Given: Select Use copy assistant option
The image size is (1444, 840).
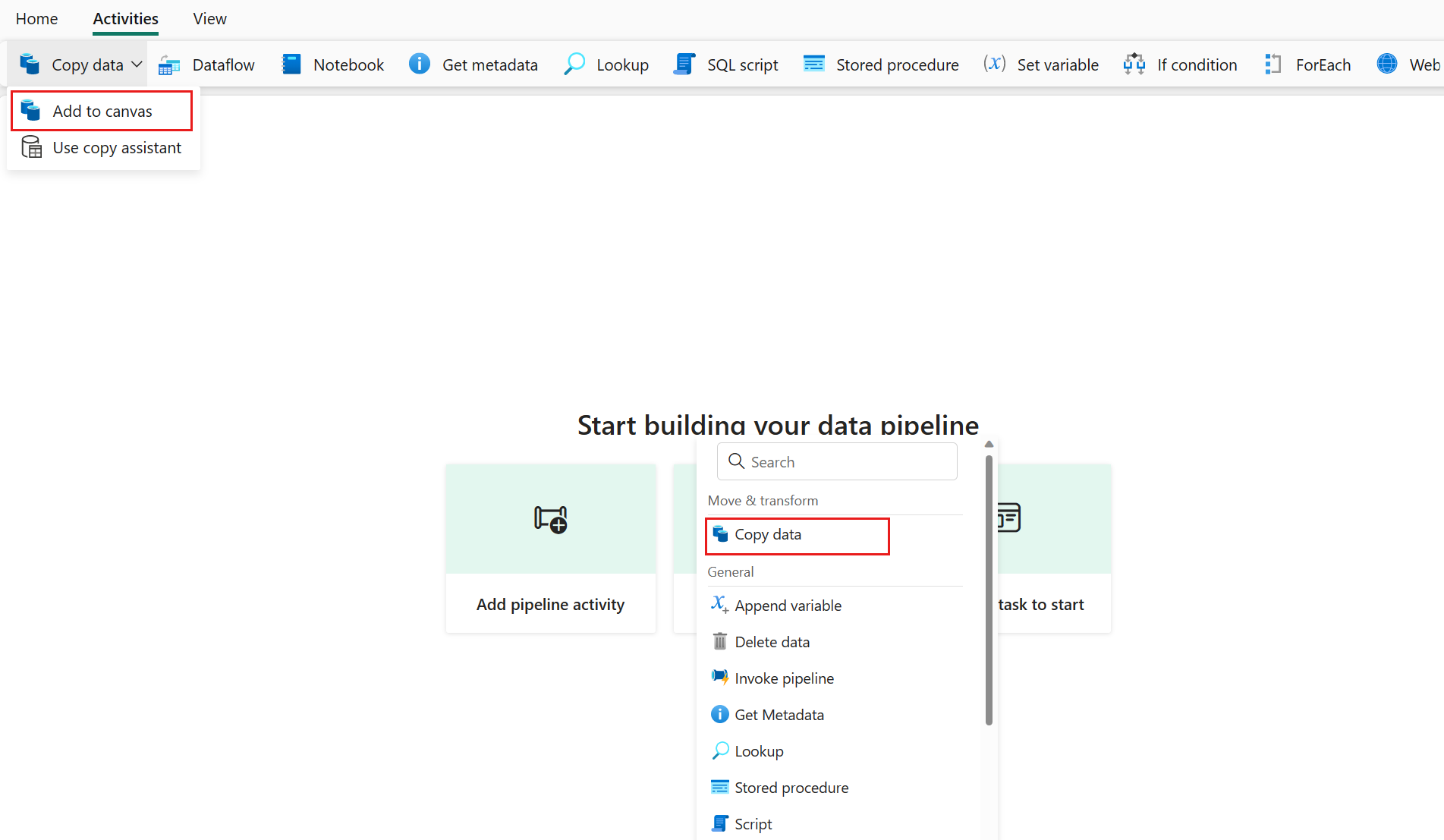Looking at the screenshot, I should pos(102,148).
